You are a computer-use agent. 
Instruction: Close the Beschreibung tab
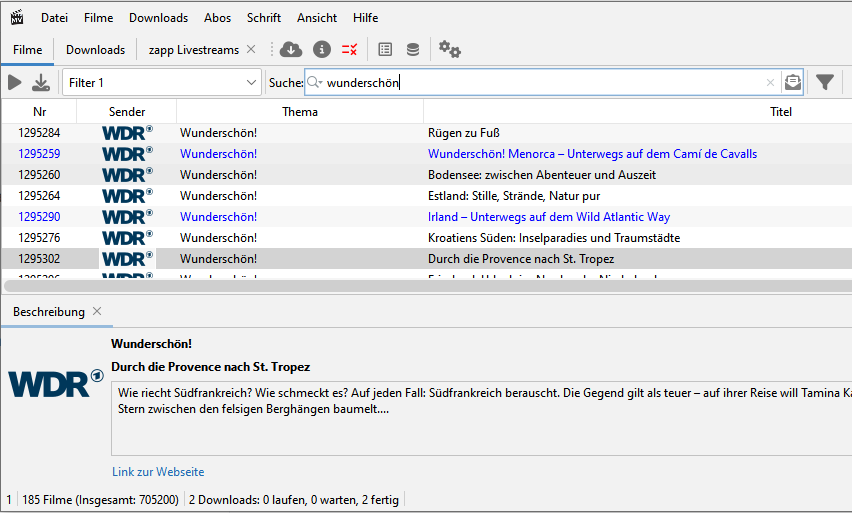coord(97,311)
